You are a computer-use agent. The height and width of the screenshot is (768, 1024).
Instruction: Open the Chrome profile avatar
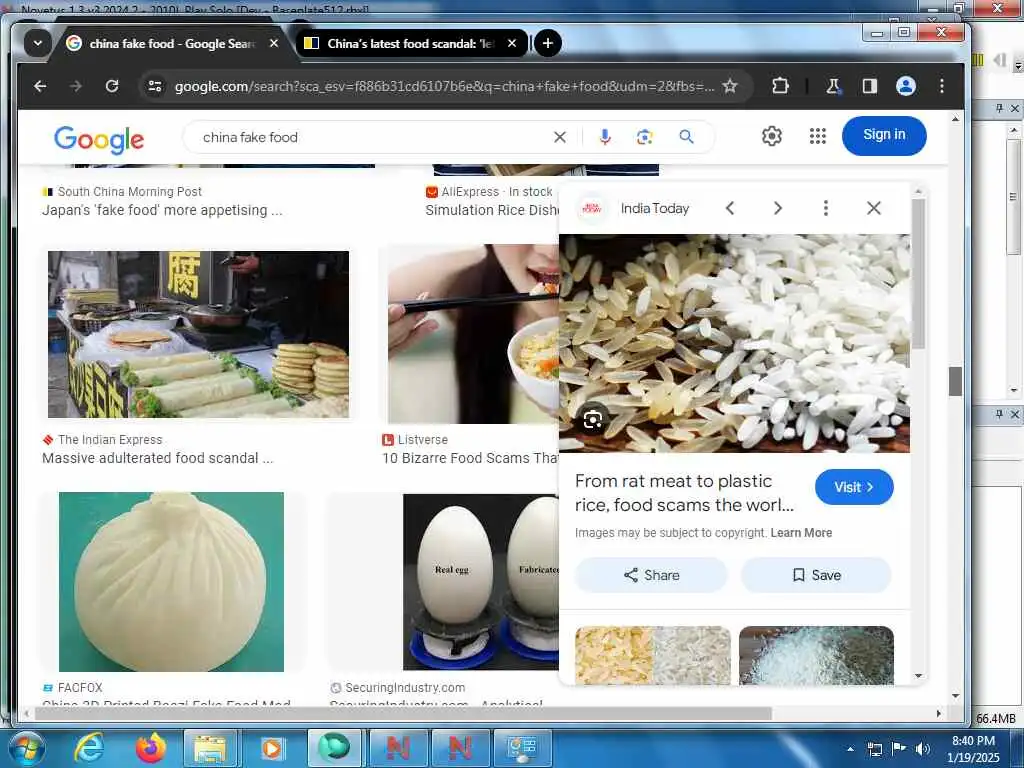click(x=906, y=86)
